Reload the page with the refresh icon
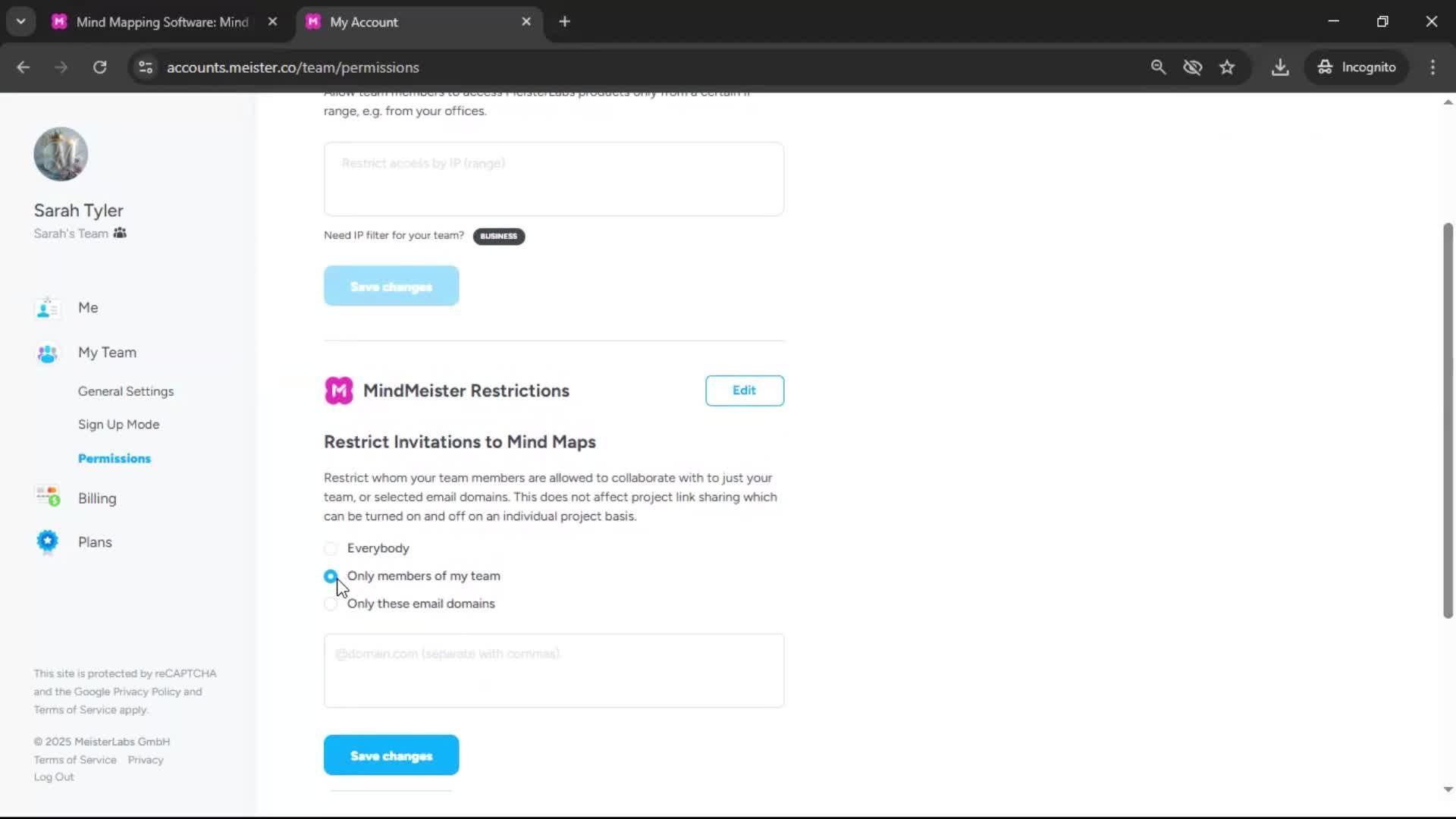This screenshot has height=819, width=1456. pos(99,67)
